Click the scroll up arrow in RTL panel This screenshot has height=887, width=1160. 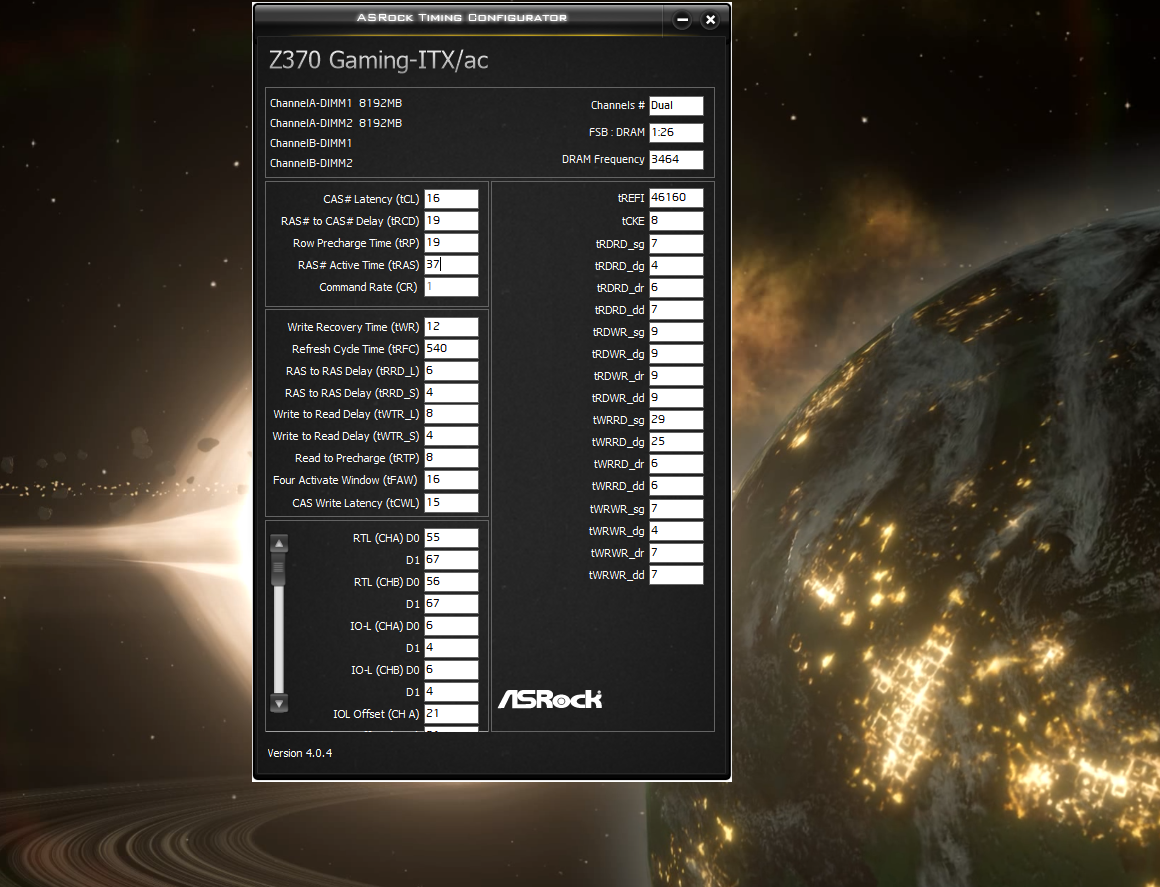279,543
